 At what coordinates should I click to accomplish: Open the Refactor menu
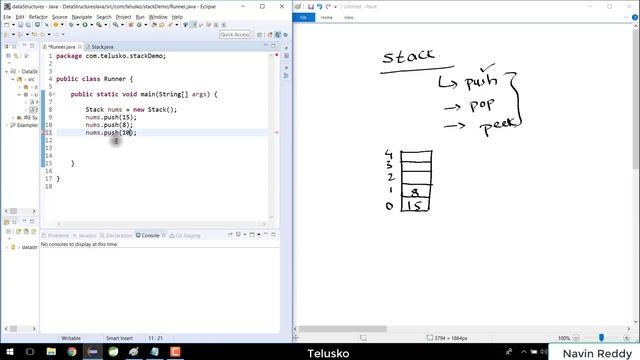(x=38, y=17)
